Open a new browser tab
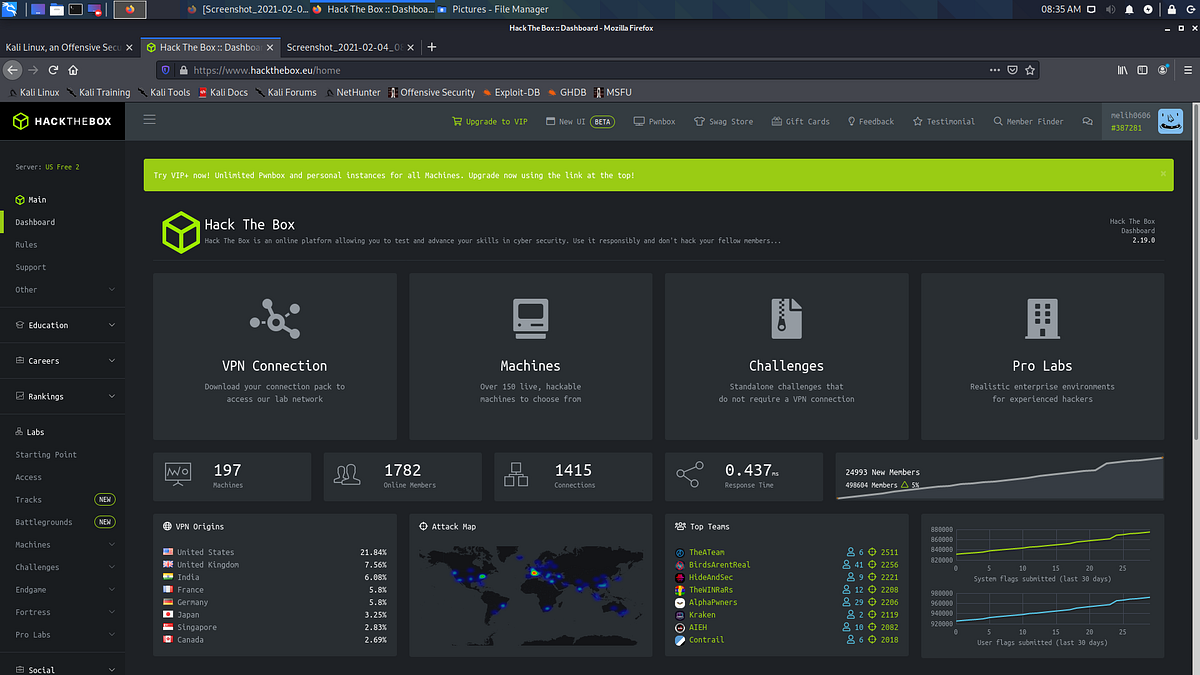The image size is (1200, 675). pos(432,47)
